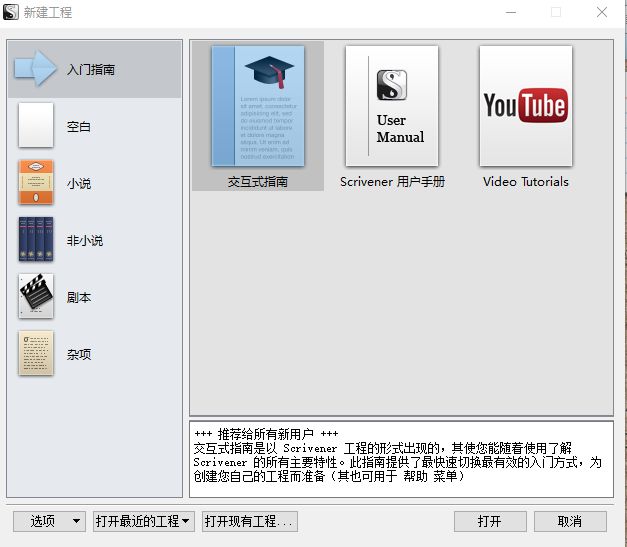This screenshot has width=627, height=547.
Task: Expand the 打开最近的工程 dropdown
Action: [144, 521]
